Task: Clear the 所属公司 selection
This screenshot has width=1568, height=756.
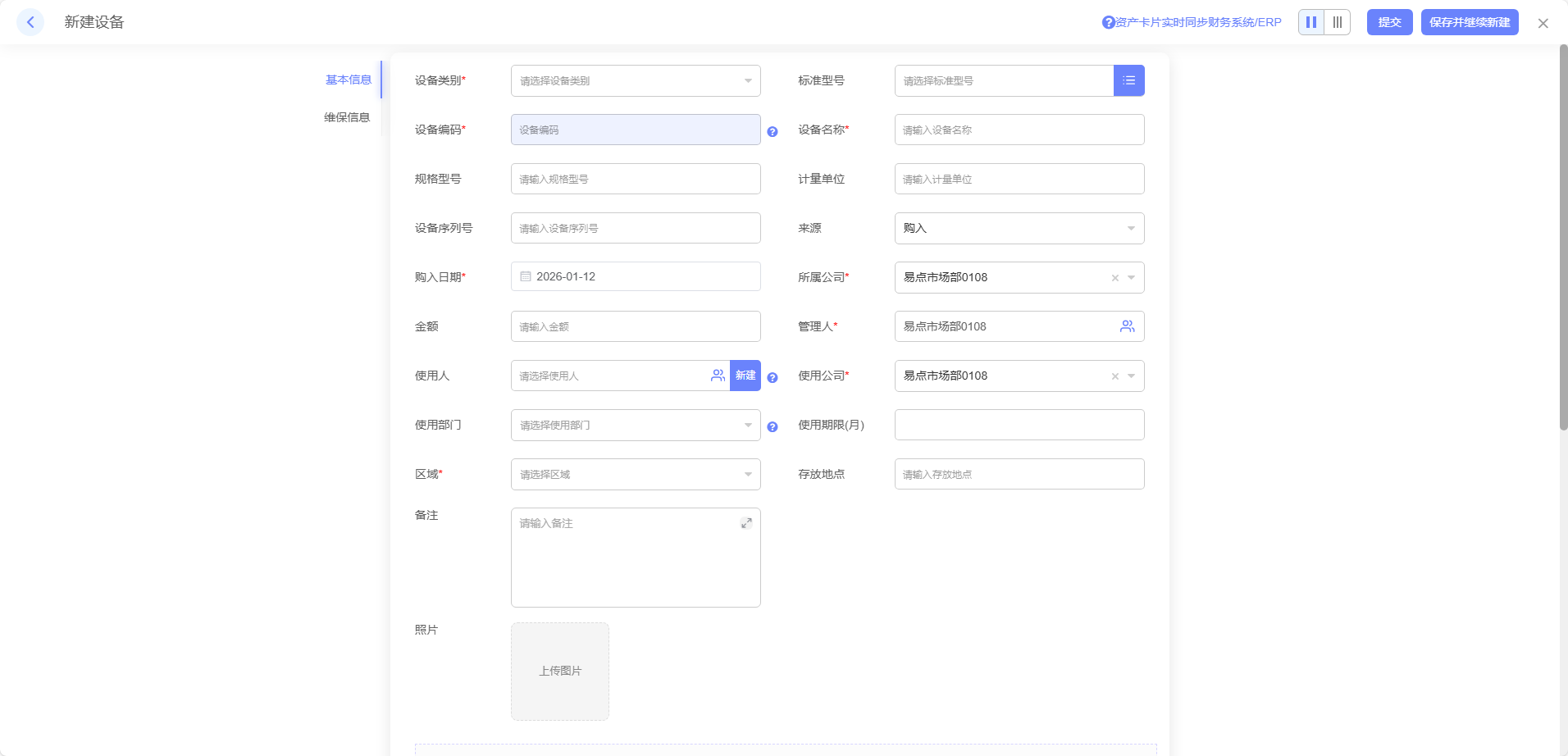Action: (1114, 278)
